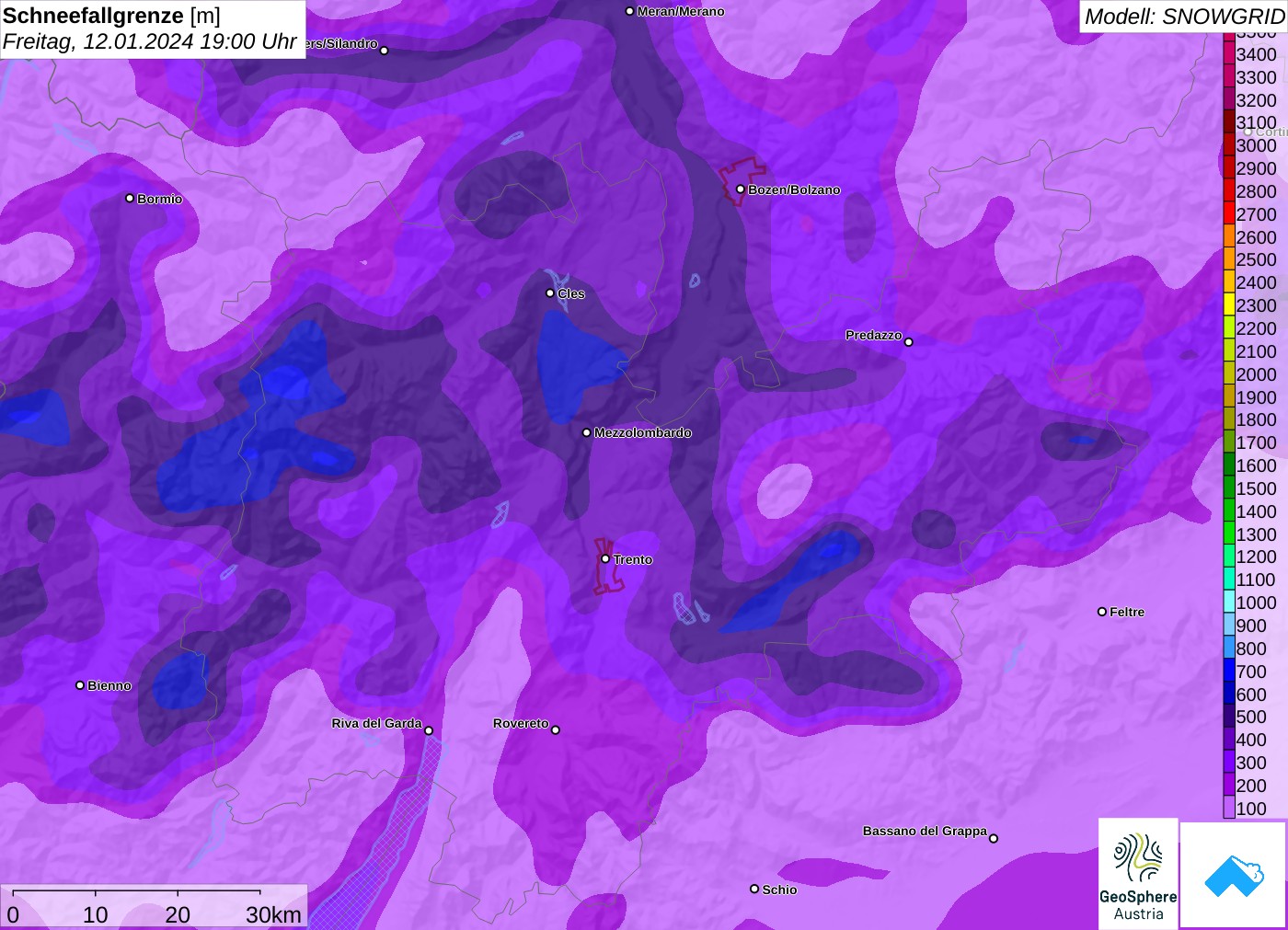Viewport: 1288px width, 930px height.
Task: Click the legend value 1200
Action: pos(1256,557)
